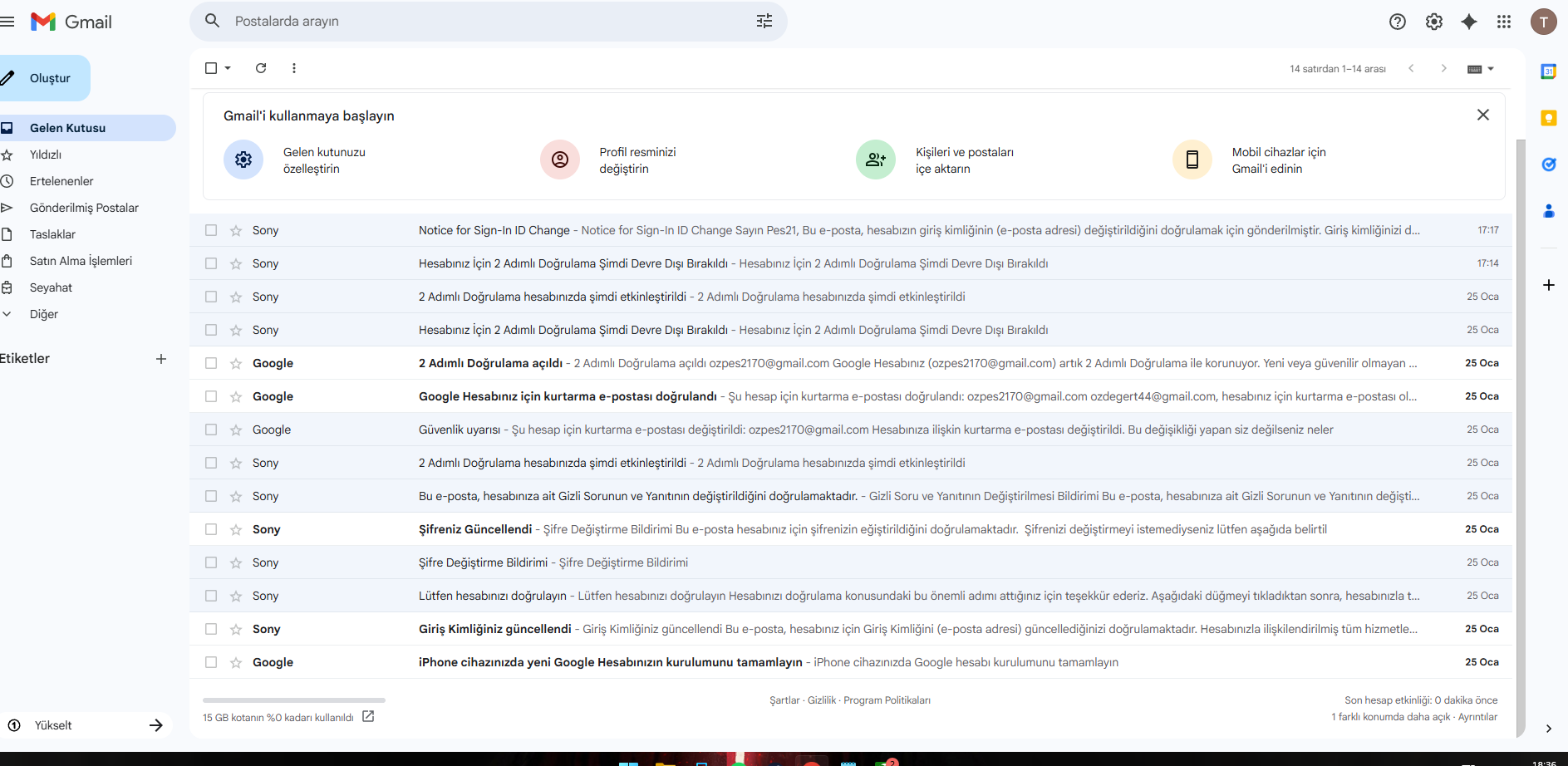This screenshot has width=1568, height=766.
Task: Click the Oluştur compose button
Action: click(44, 78)
